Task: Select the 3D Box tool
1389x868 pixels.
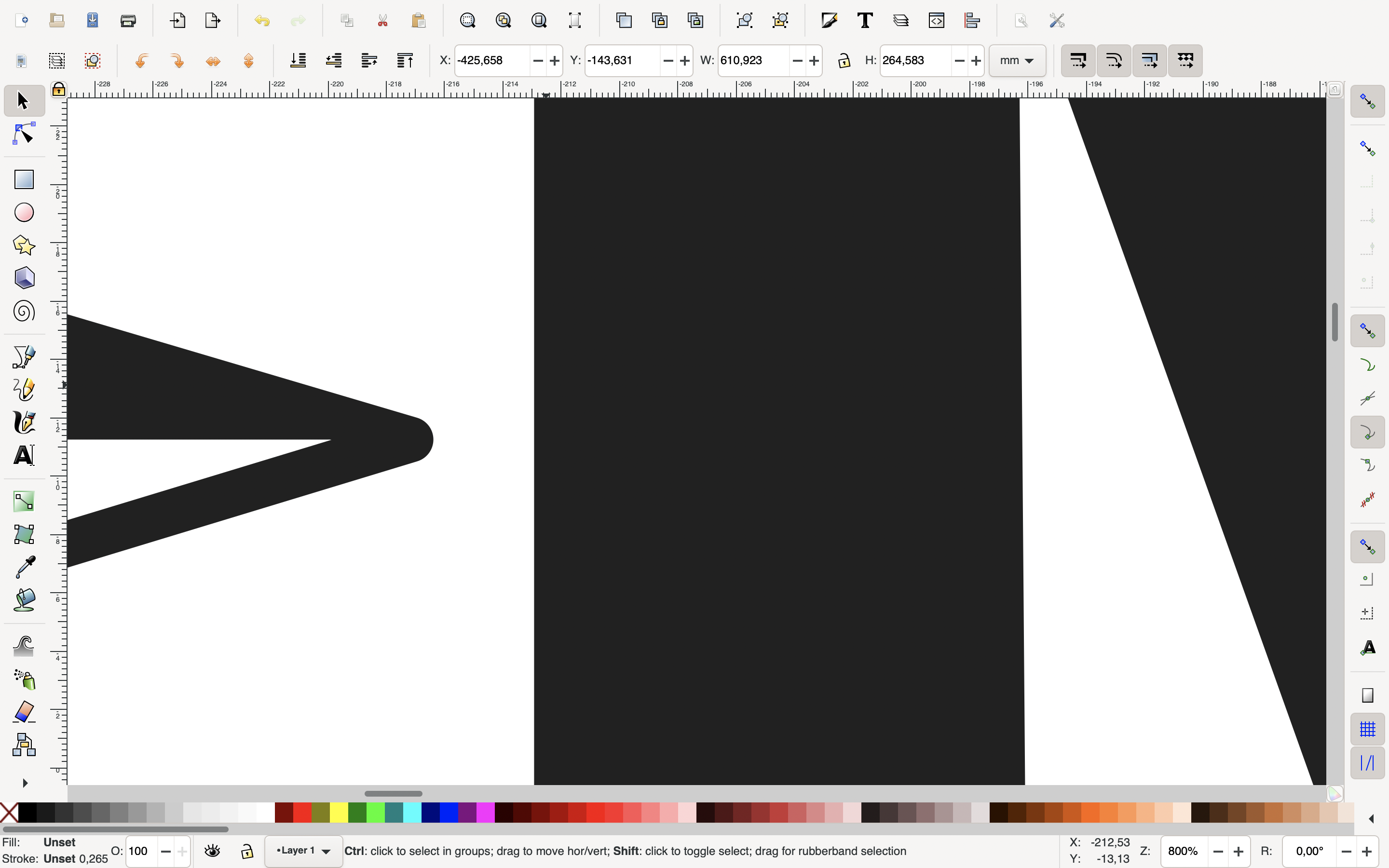Action: point(24,278)
